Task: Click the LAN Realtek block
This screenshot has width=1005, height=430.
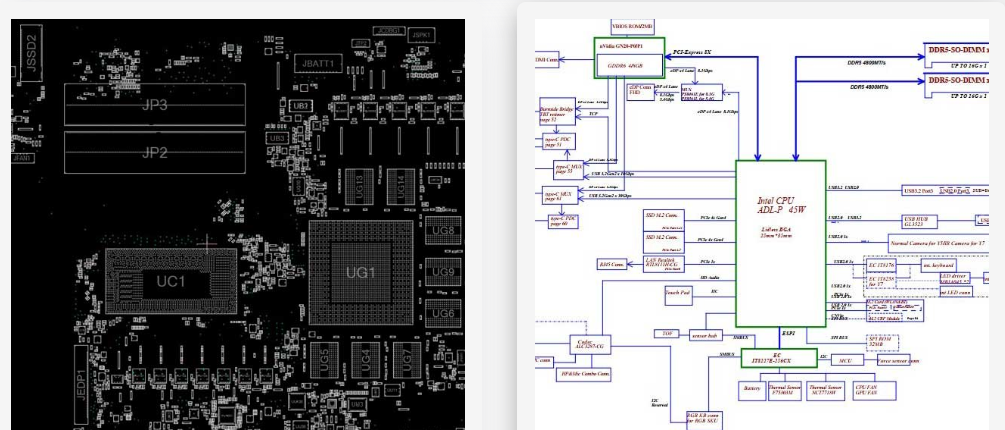Action: tap(663, 264)
